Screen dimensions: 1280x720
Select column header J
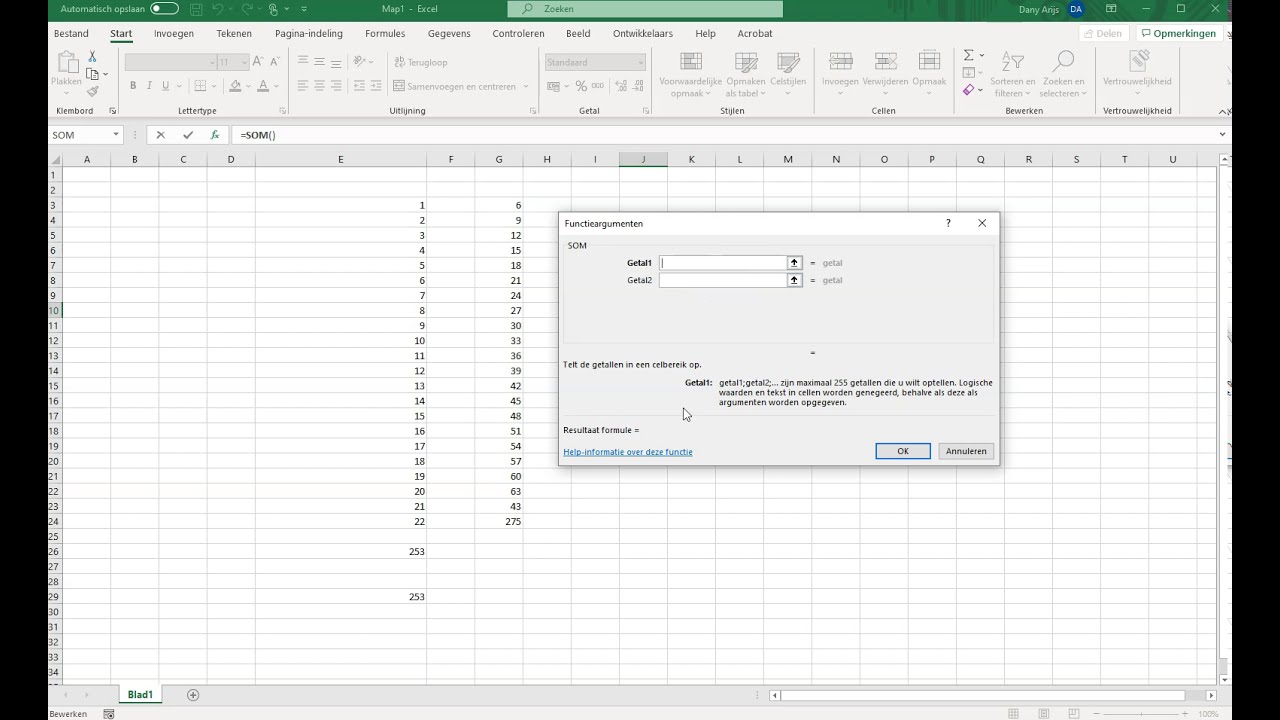tap(643, 159)
